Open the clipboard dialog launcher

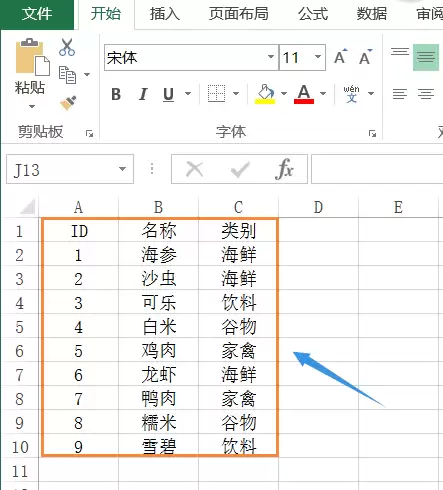[x=89, y=134]
